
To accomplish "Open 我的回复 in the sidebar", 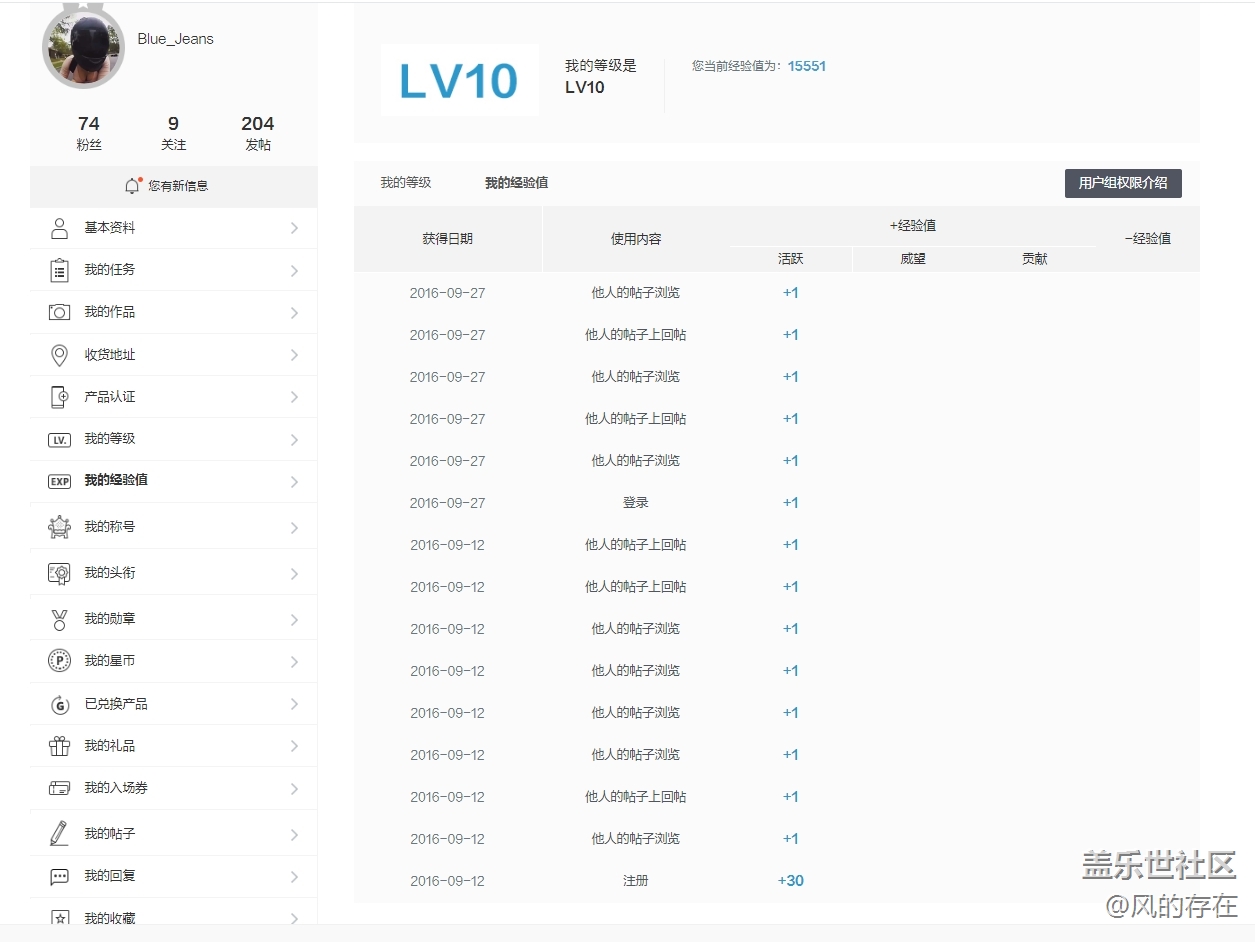I will coord(110,876).
